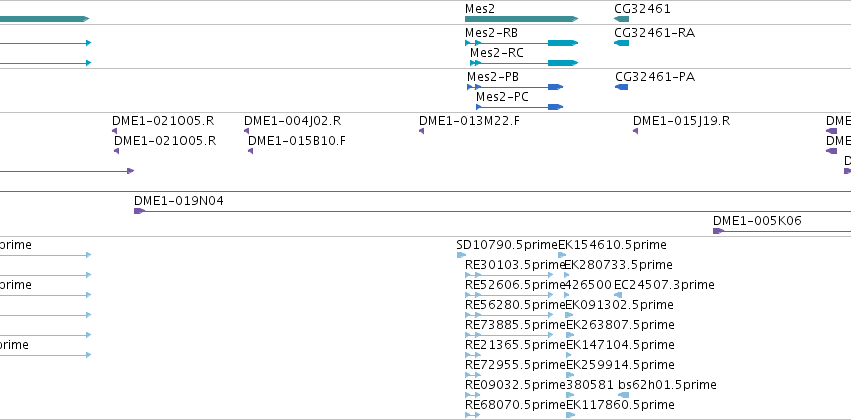Image resolution: width=851 pixels, height=420 pixels.
Task: Click the Mes2-RC transcript label
Action: (497, 53)
